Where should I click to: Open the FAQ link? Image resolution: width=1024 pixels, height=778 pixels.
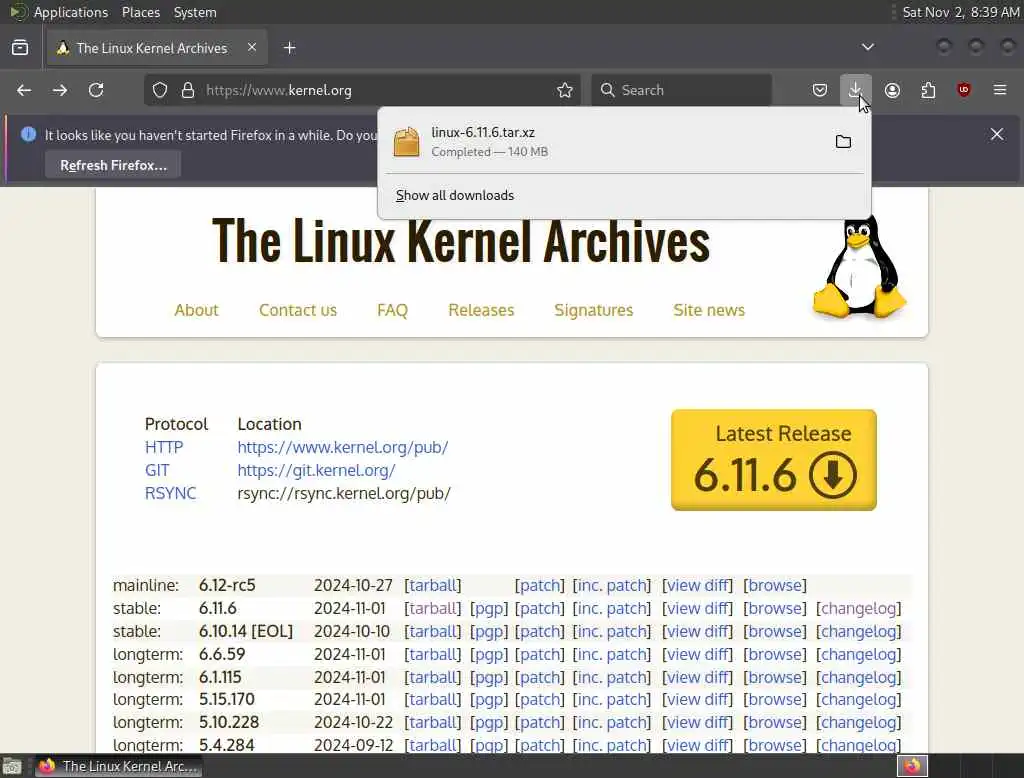(392, 310)
